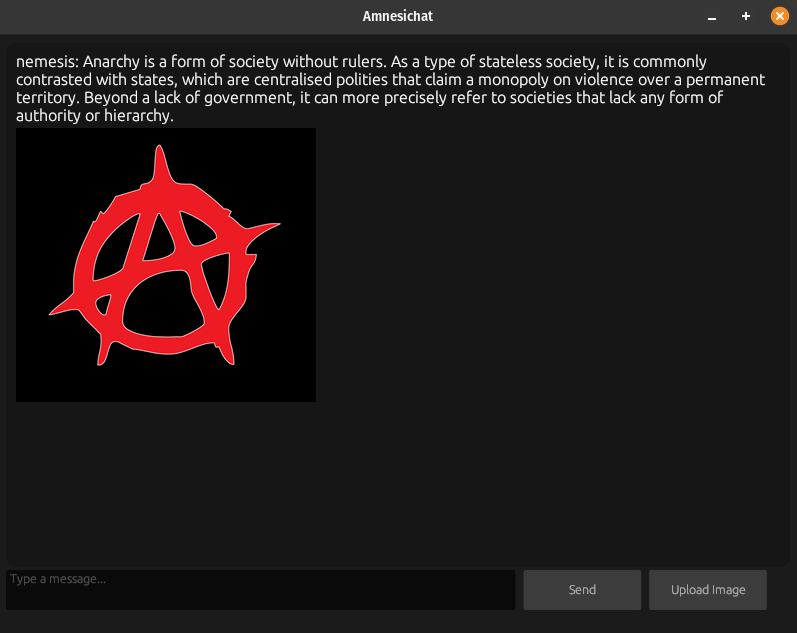Select the red anarchy symbol image
The image size is (797, 633).
coord(166,265)
